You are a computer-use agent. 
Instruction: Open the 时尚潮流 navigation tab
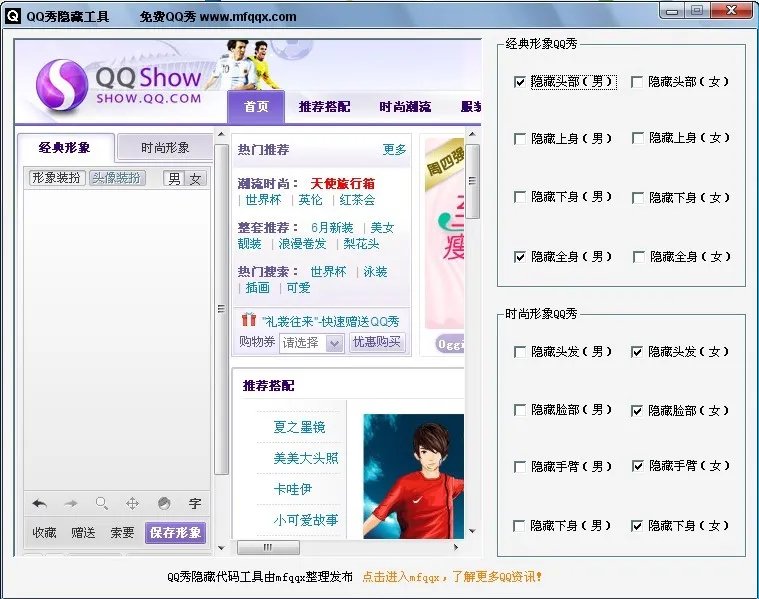(405, 107)
